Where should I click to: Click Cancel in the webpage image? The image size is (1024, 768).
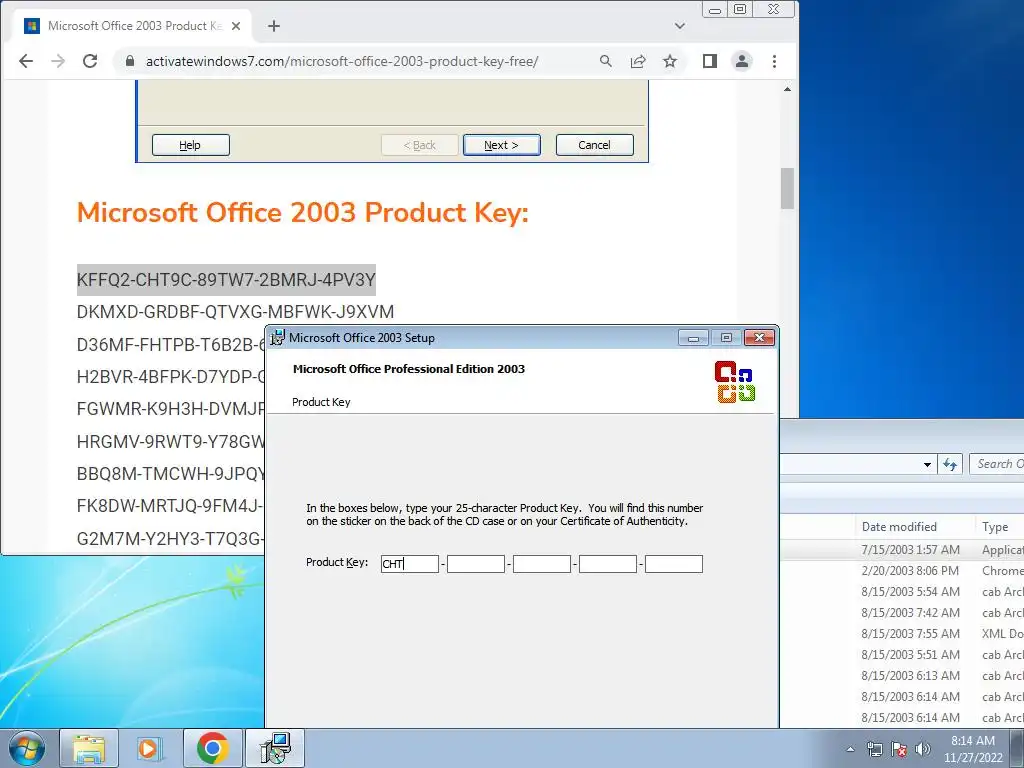594,145
